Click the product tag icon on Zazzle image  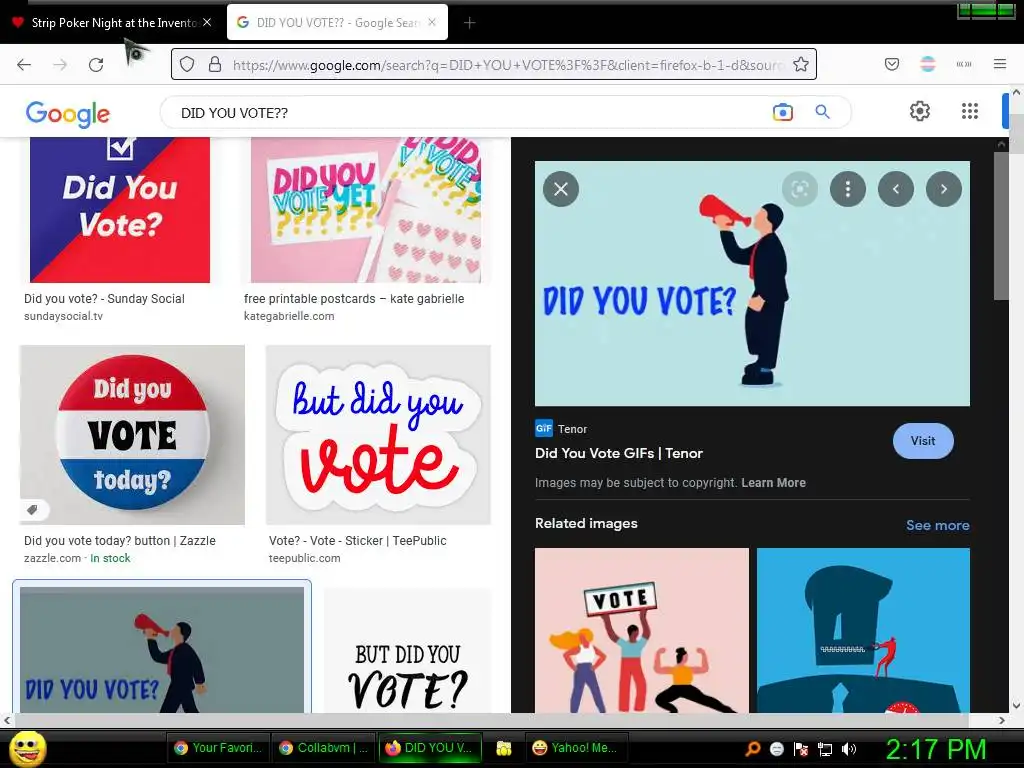click(33, 509)
